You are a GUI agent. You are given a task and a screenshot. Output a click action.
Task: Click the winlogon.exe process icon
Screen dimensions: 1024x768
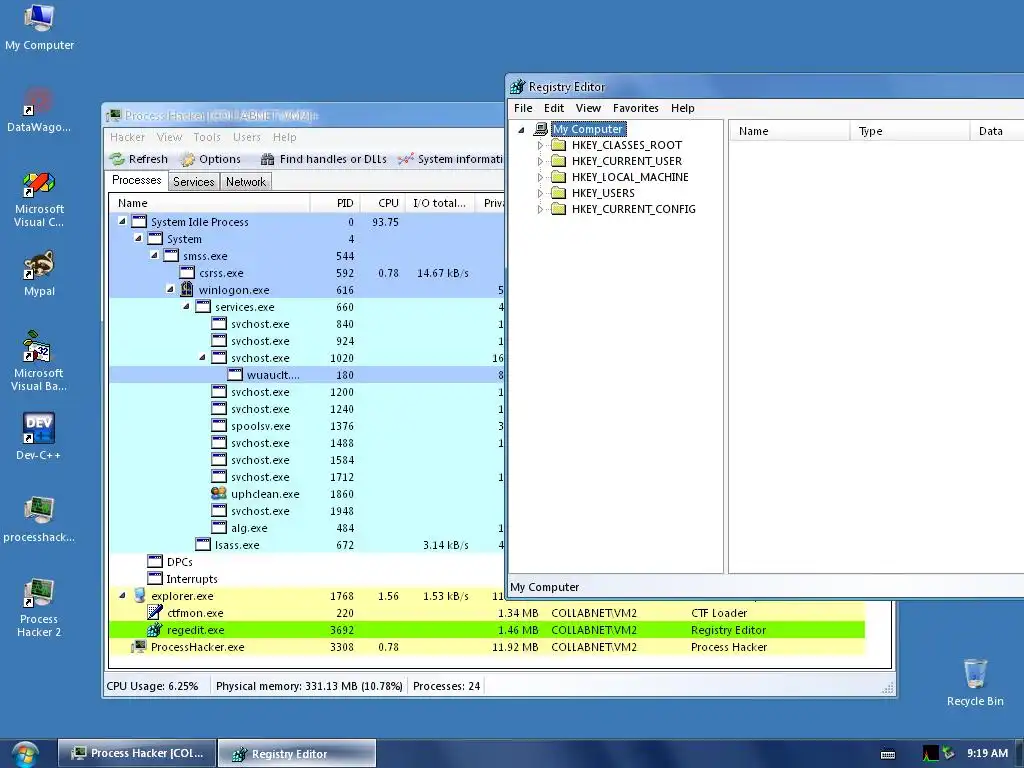187,289
